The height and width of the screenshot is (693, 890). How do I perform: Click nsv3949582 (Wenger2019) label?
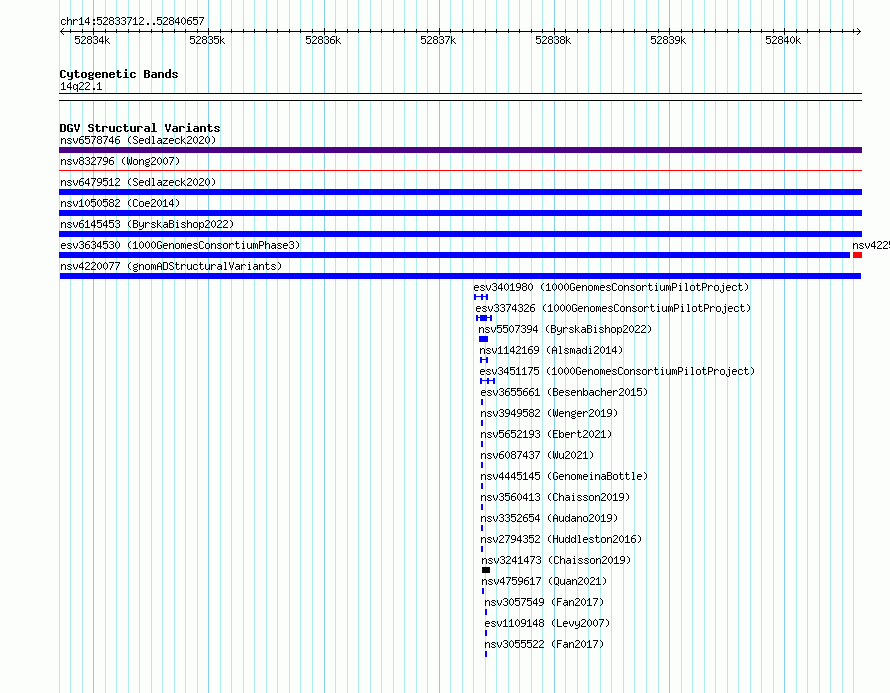(549, 413)
